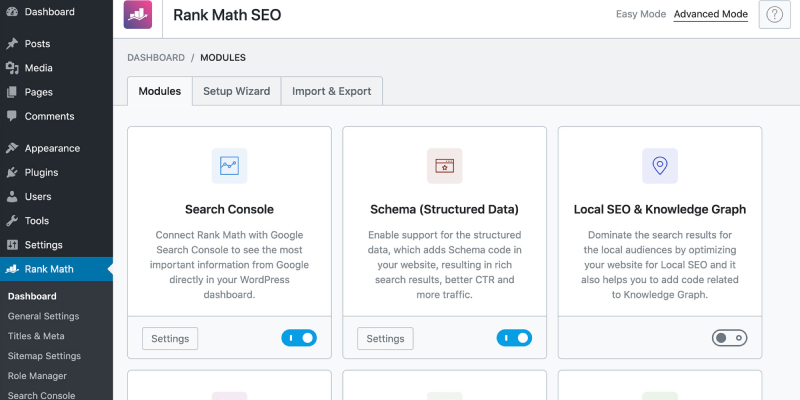Click the Search Console module chart icon

pos(230,166)
